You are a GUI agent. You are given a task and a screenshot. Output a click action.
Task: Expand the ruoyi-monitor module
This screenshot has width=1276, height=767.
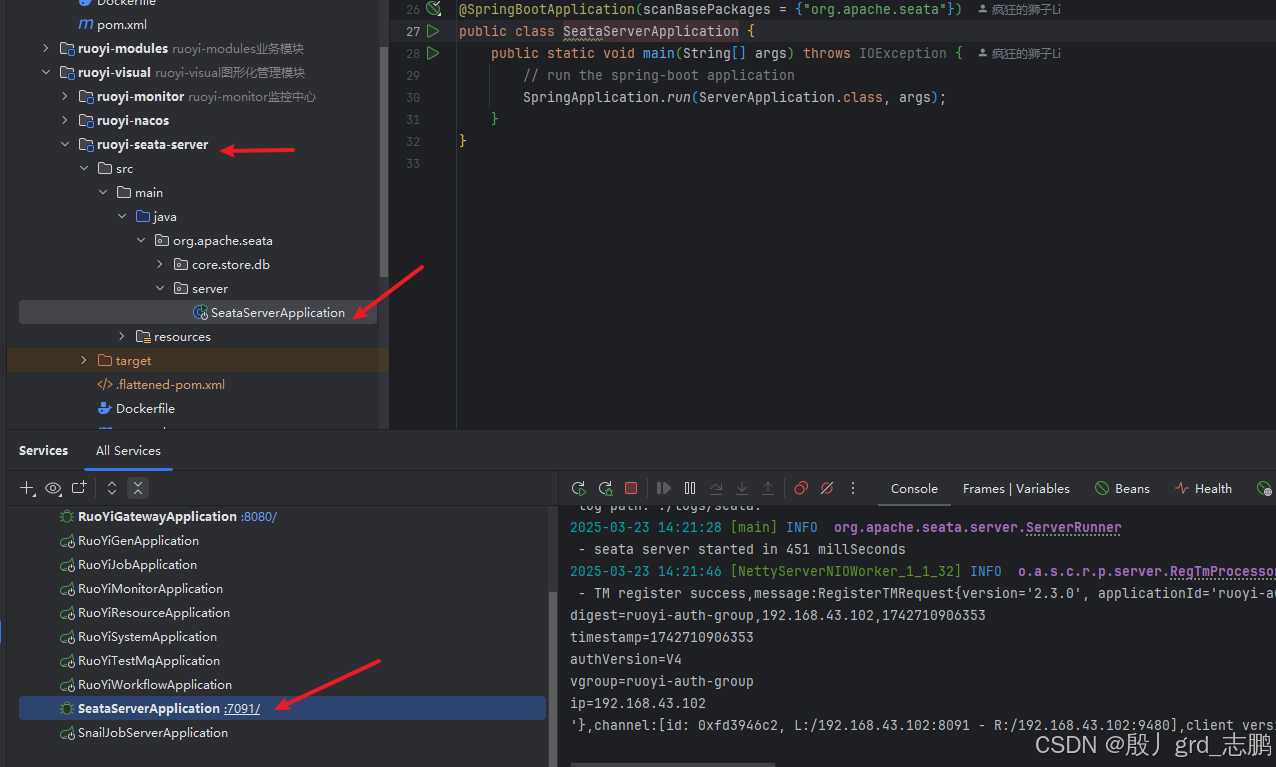(x=65, y=96)
